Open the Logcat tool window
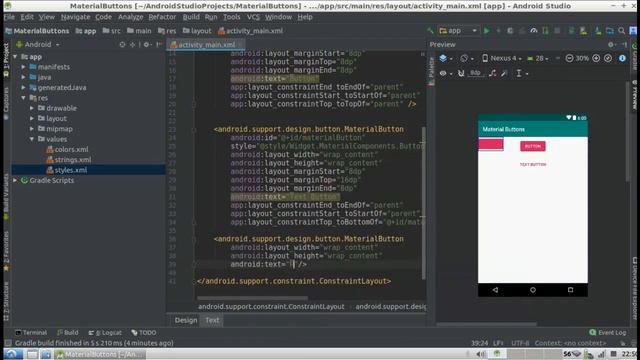The width and height of the screenshot is (640, 360). (105, 333)
